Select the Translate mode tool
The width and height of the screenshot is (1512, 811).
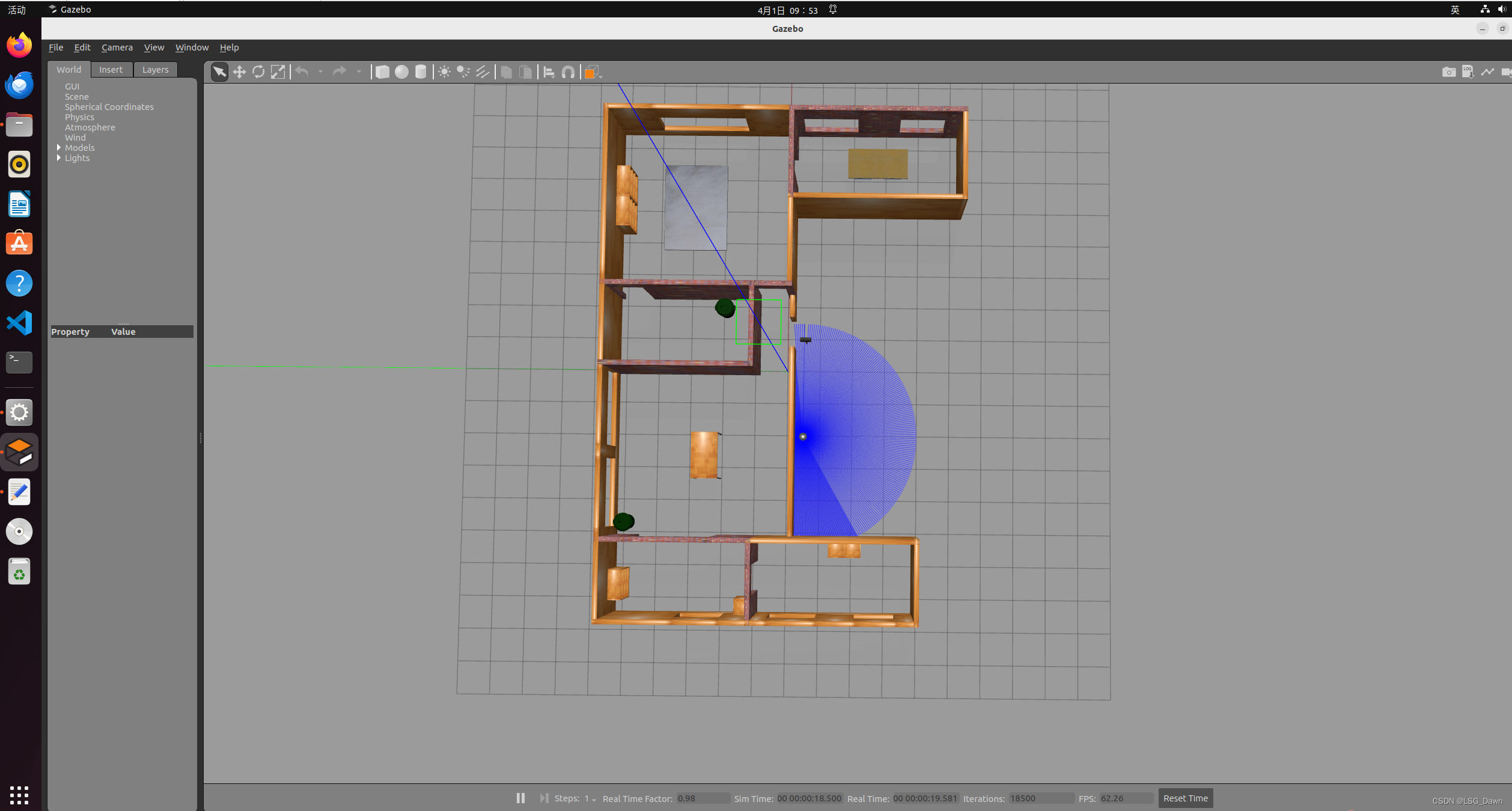coord(239,72)
